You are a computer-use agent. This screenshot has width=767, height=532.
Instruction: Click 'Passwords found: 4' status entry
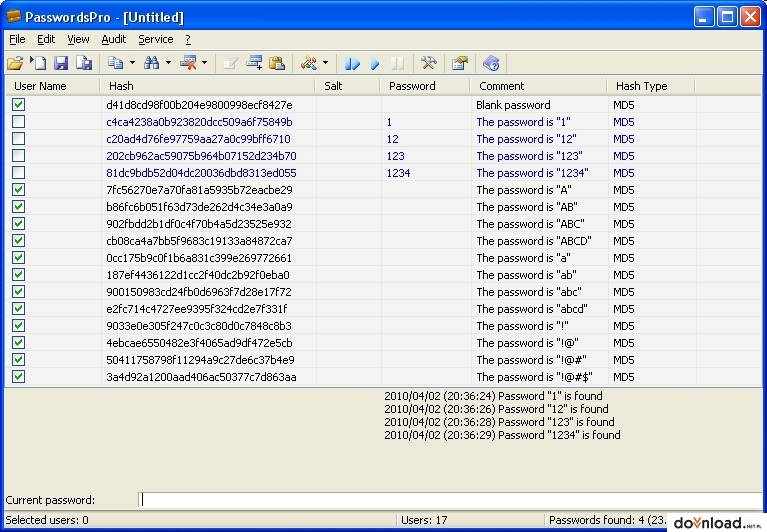click(x=608, y=520)
